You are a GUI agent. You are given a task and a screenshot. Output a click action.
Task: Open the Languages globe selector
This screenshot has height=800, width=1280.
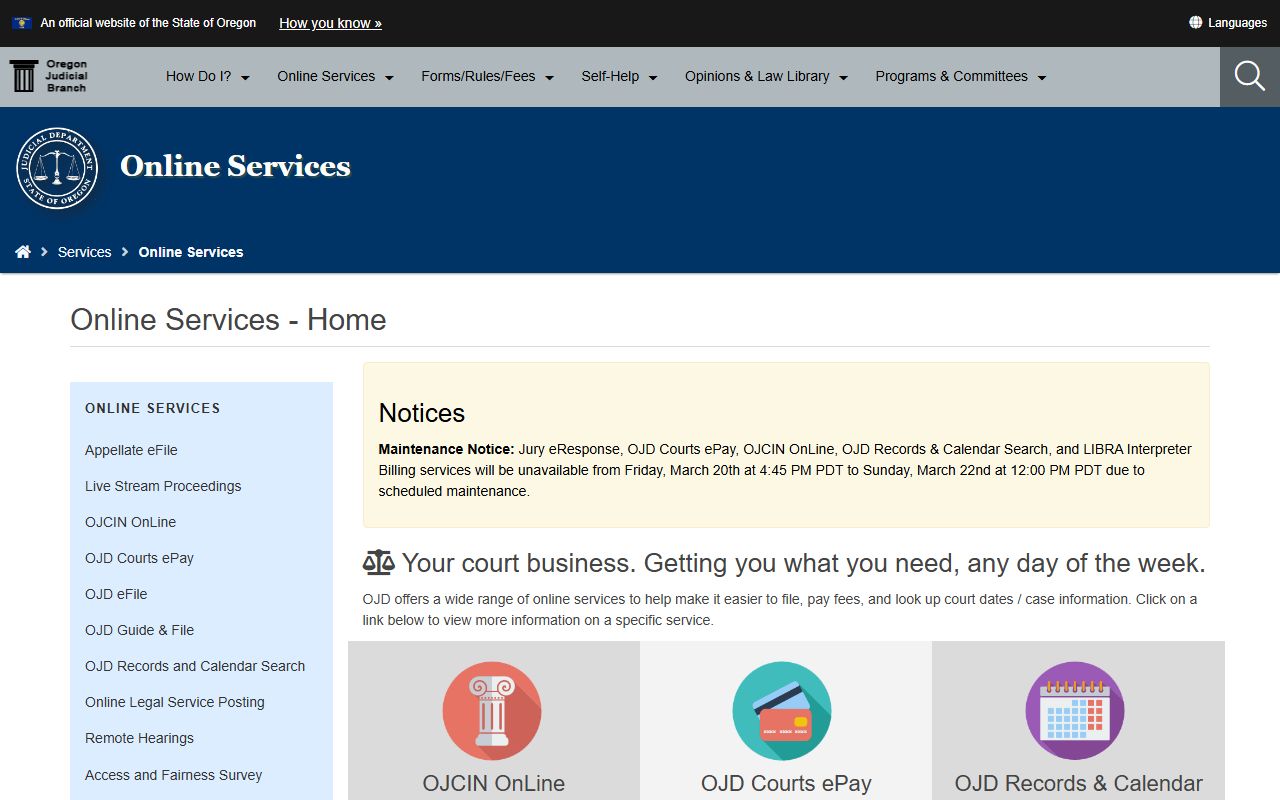tap(1227, 23)
